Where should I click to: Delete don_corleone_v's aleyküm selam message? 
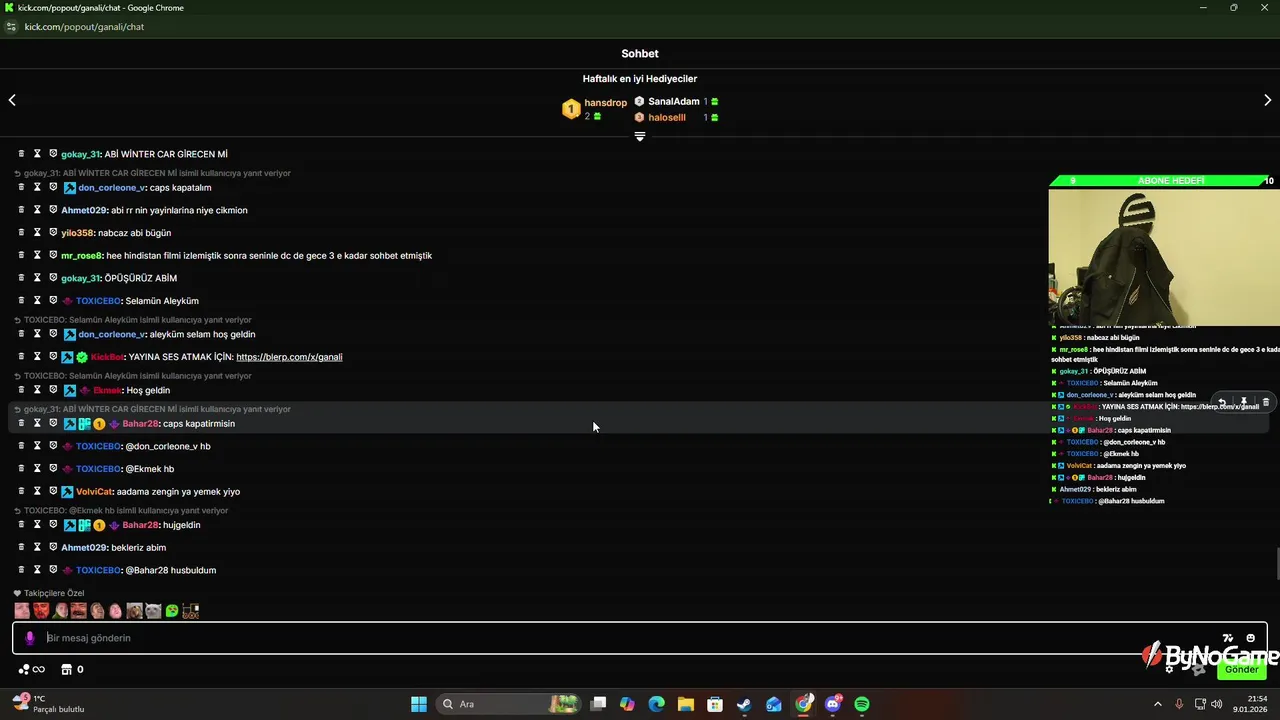(21, 334)
